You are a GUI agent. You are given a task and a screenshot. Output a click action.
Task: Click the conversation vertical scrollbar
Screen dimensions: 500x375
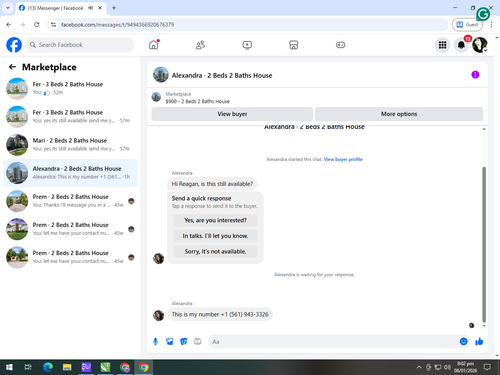(484, 245)
